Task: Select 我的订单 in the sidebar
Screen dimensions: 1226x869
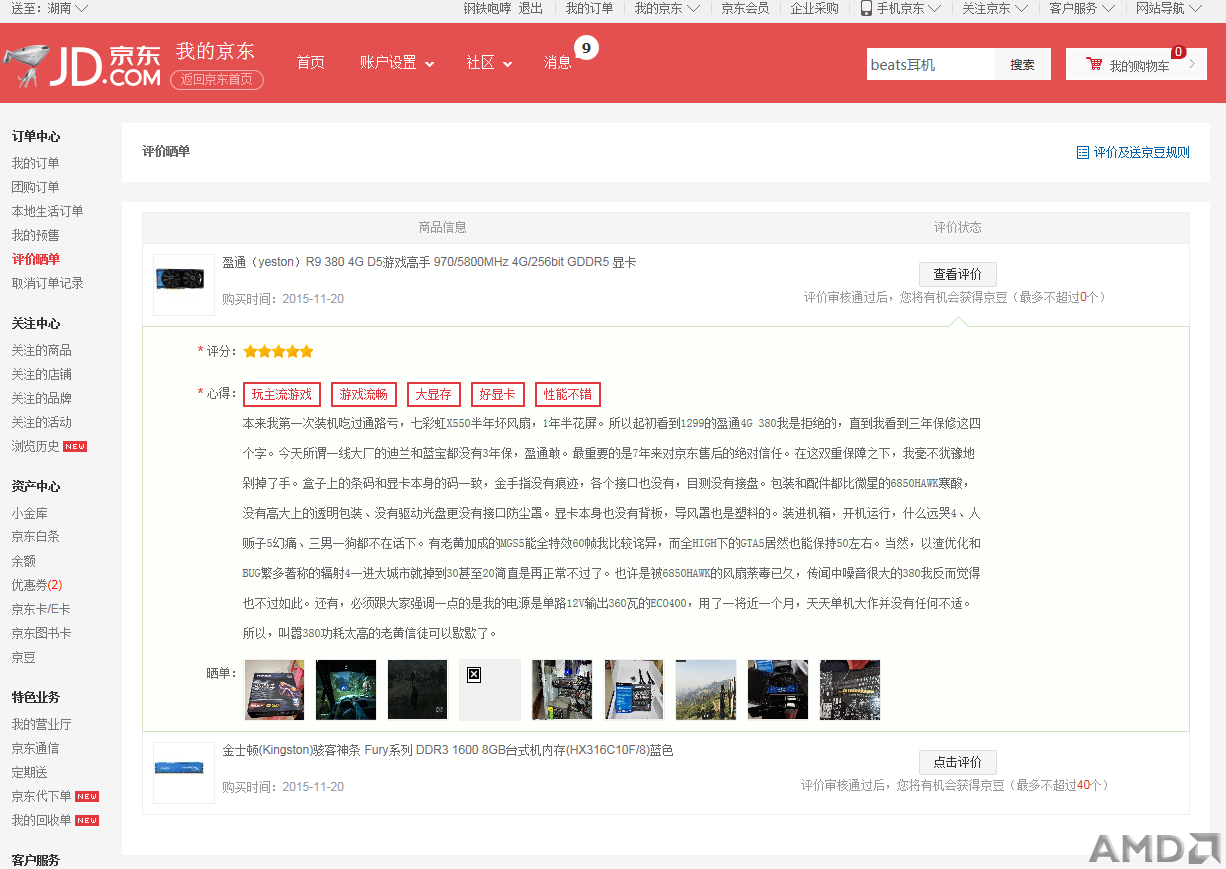Action: point(35,163)
